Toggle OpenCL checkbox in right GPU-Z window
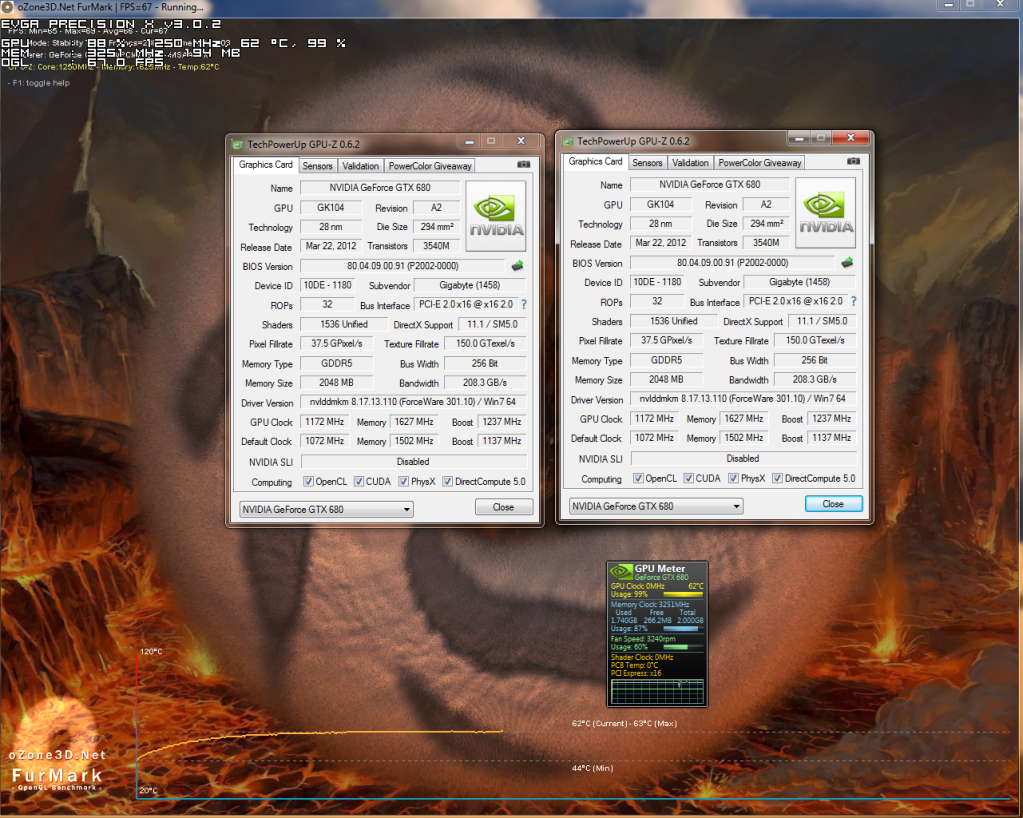Screen dimensions: 1023x818 (x=638, y=478)
